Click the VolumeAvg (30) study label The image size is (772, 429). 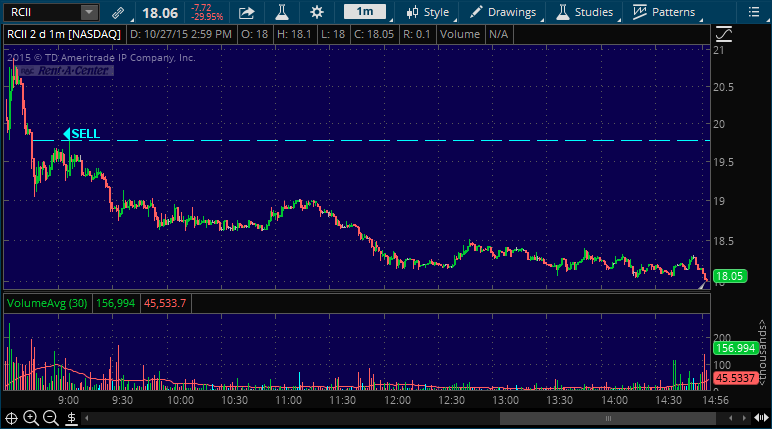(x=47, y=302)
